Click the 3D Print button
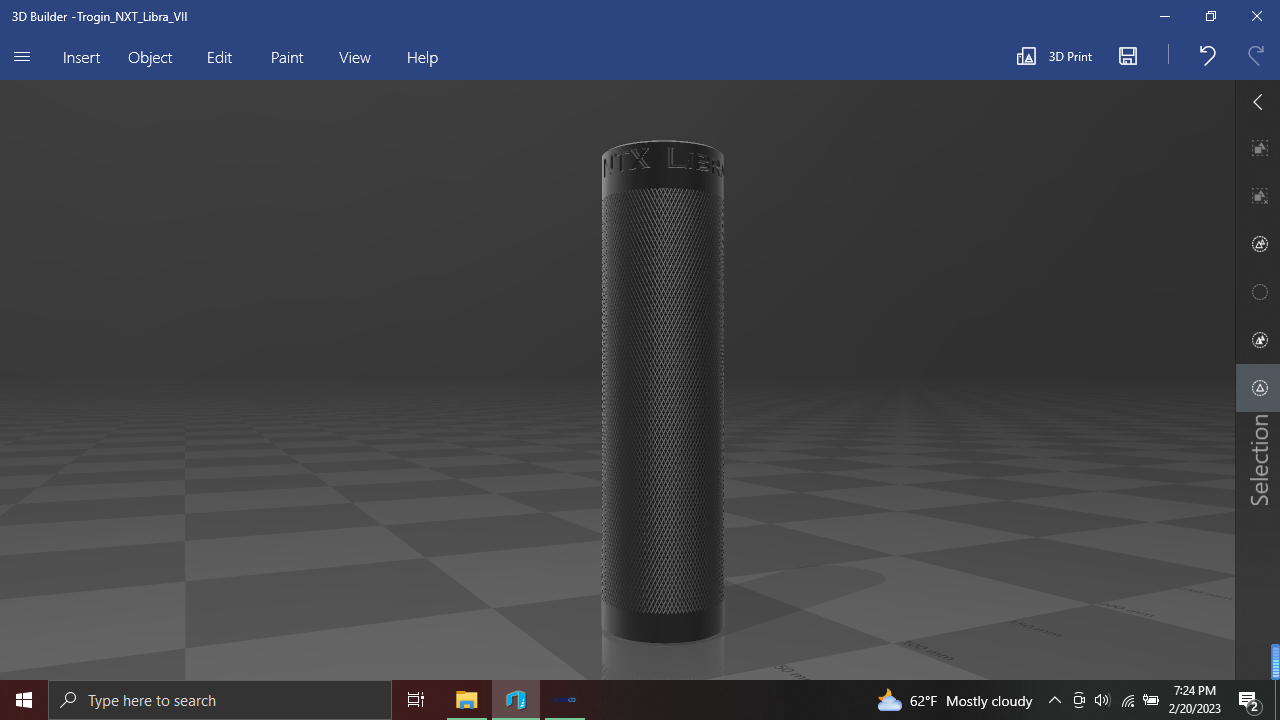The image size is (1280, 720). [1055, 57]
